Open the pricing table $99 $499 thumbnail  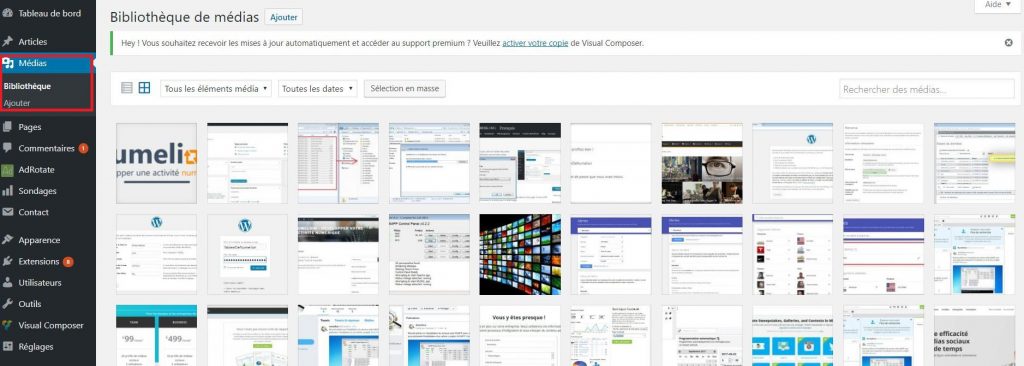pyautogui.click(x=156, y=335)
